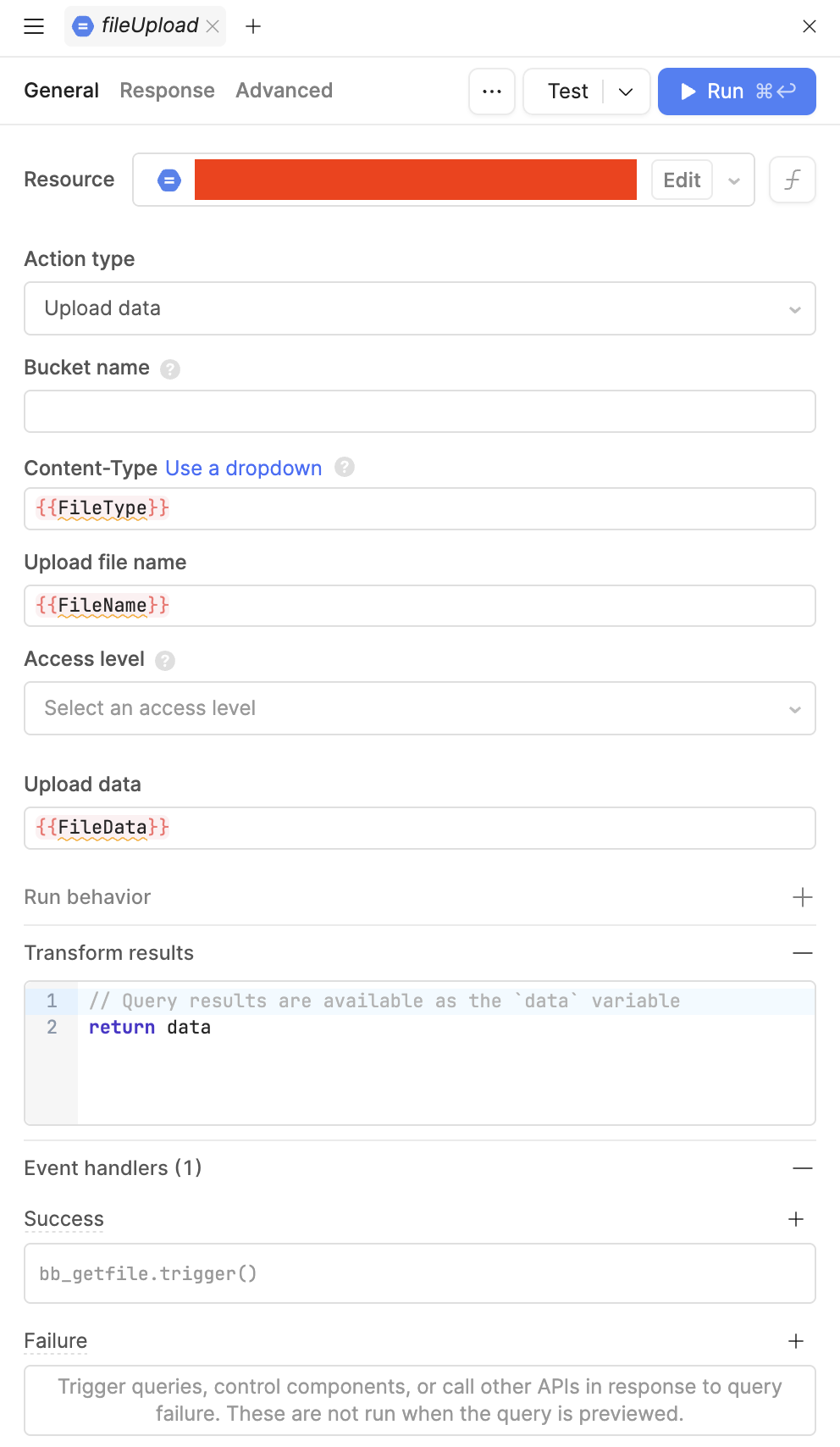The height and width of the screenshot is (1447, 840).
Task: Switch to the Response tab
Action: pos(167,91)
